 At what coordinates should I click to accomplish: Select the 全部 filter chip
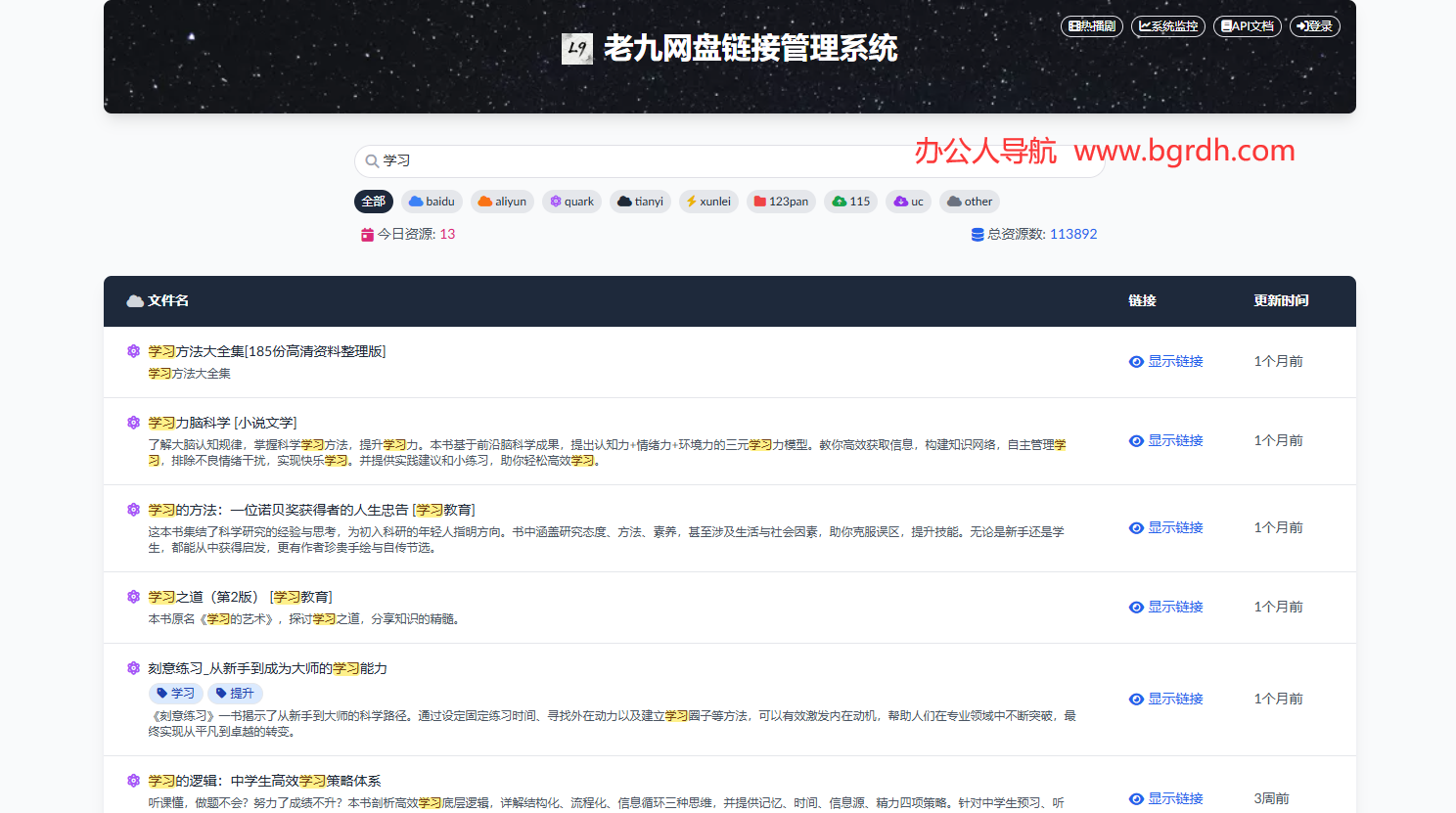pyautogui.click(x=373, y=201)
